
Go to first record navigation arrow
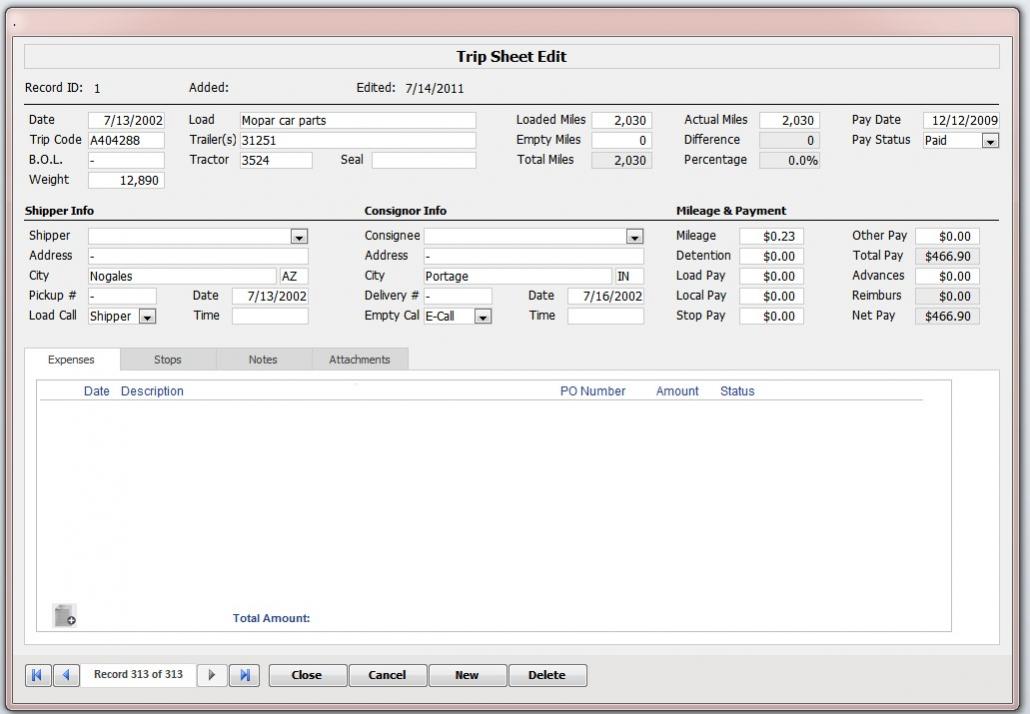(x=37, y=675)
